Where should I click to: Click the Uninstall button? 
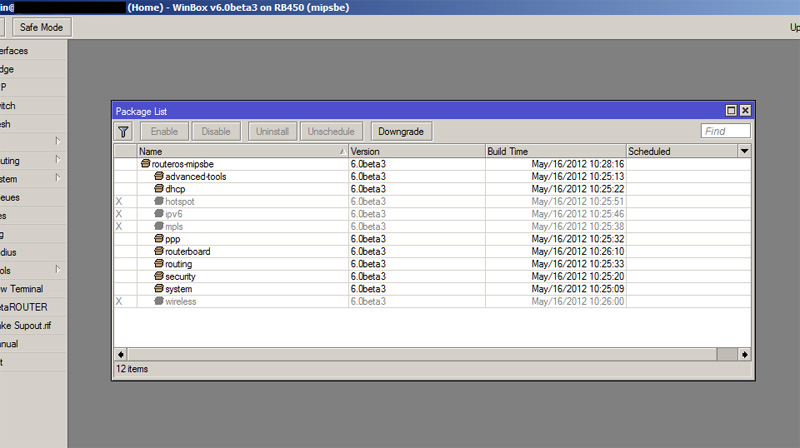click(x=272, y=132)
